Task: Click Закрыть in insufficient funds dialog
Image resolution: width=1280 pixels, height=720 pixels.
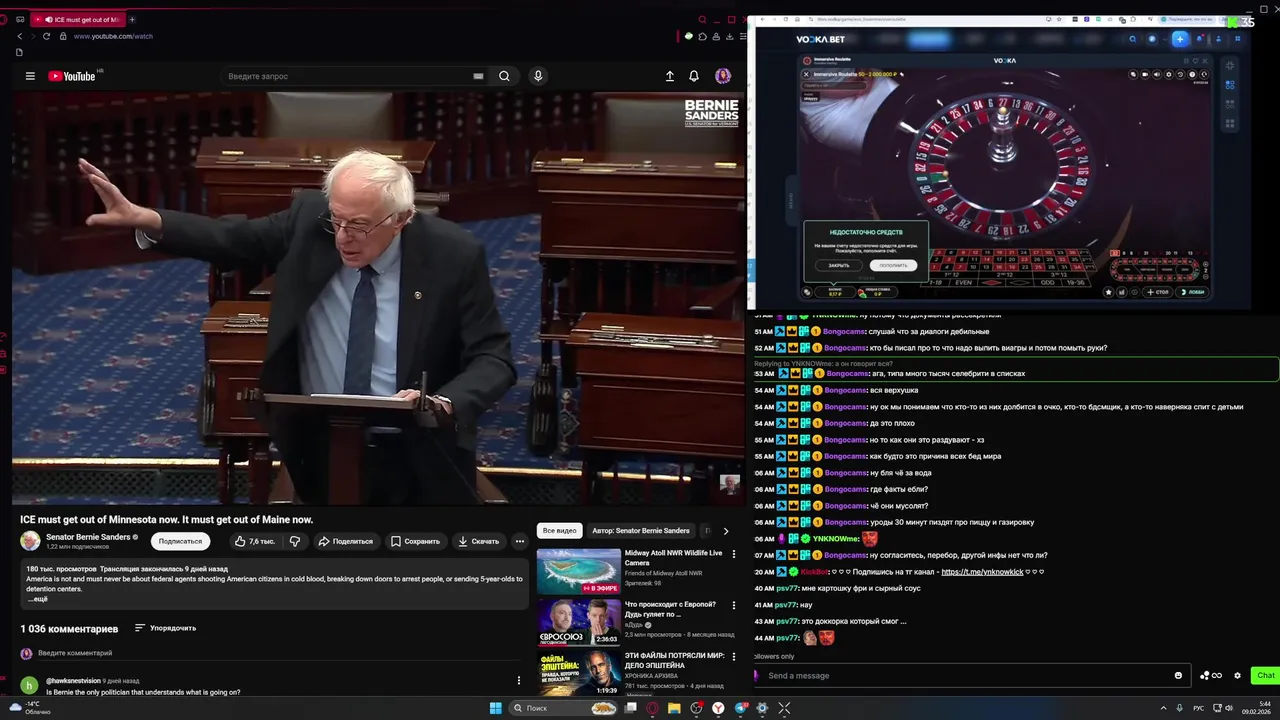Action: [839, 265]
